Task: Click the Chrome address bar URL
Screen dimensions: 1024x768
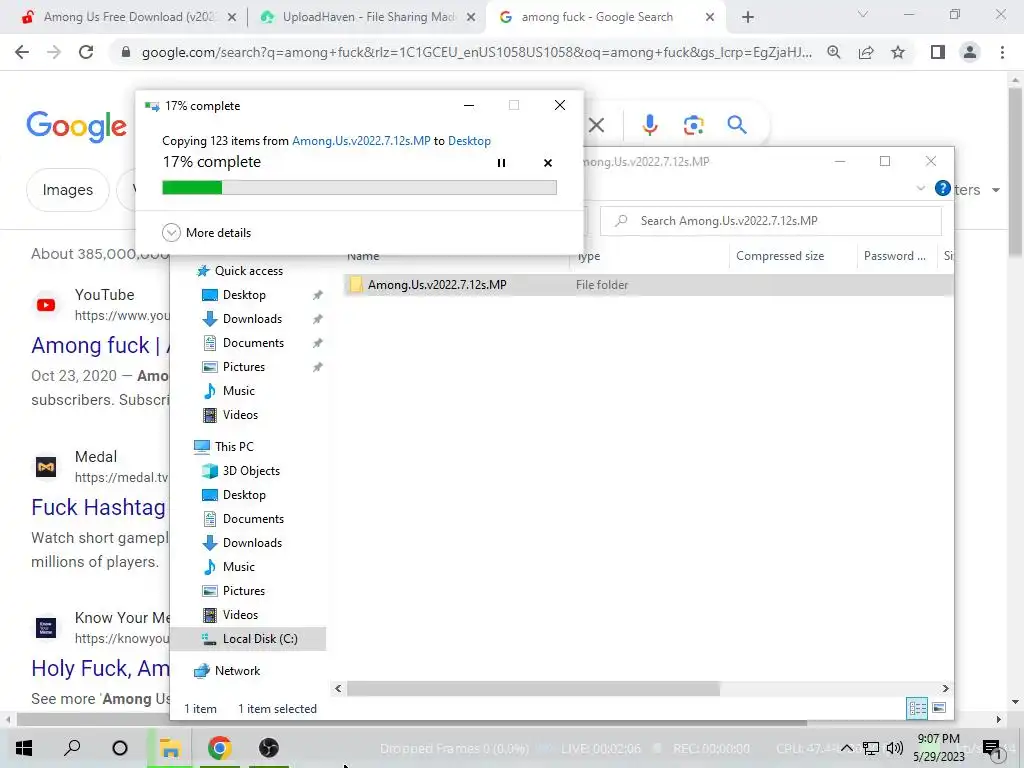Action: coord(477,52)
